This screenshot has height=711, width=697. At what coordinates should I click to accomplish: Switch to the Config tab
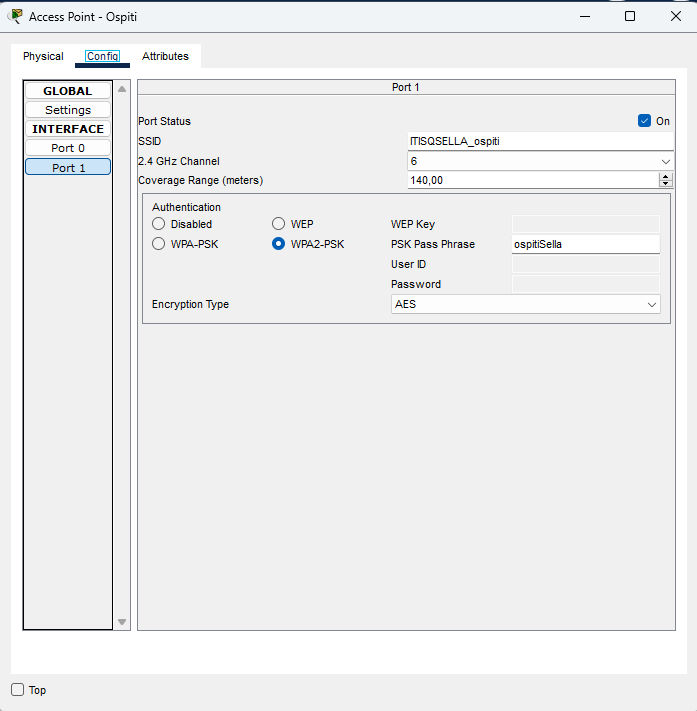point(102,56)
